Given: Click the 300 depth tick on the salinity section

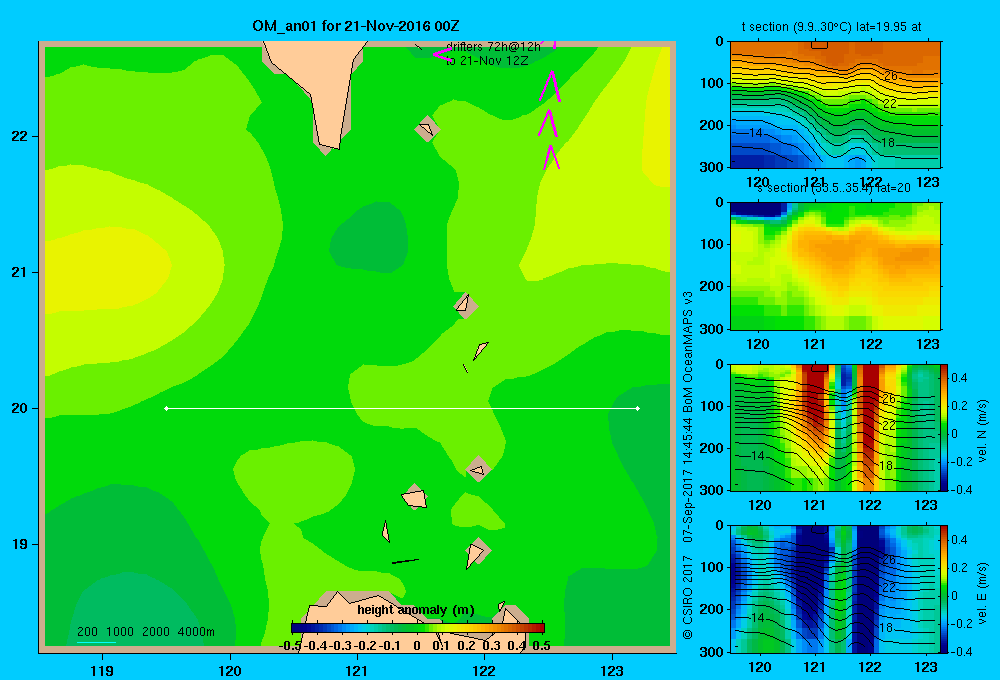Looking at the screenshot, I should pos(714,329).
